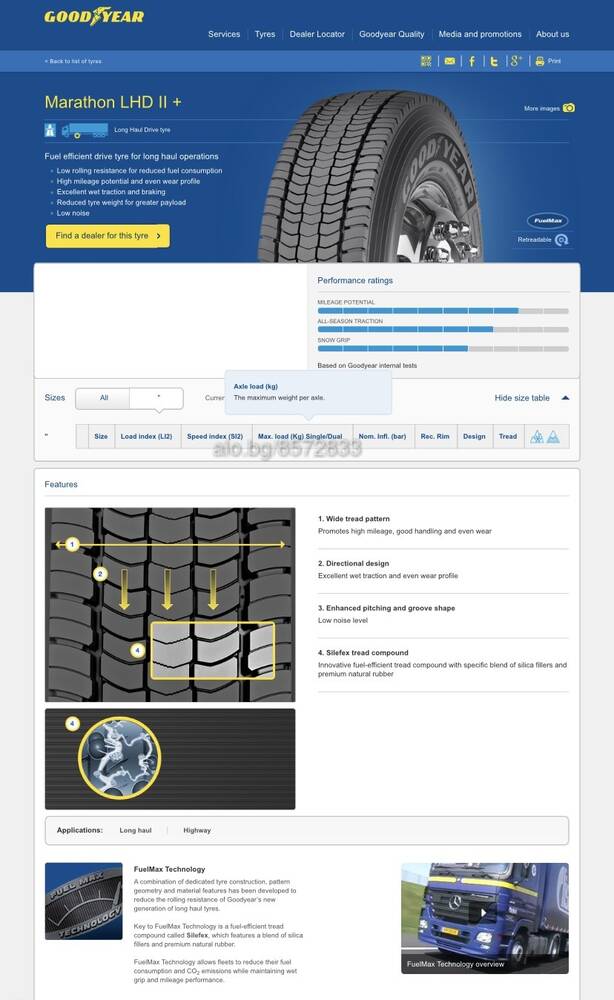The height and width of the screenshot is (1000, 614).
Task: Click the highway road icon under title
Action: tap(50, 130)
